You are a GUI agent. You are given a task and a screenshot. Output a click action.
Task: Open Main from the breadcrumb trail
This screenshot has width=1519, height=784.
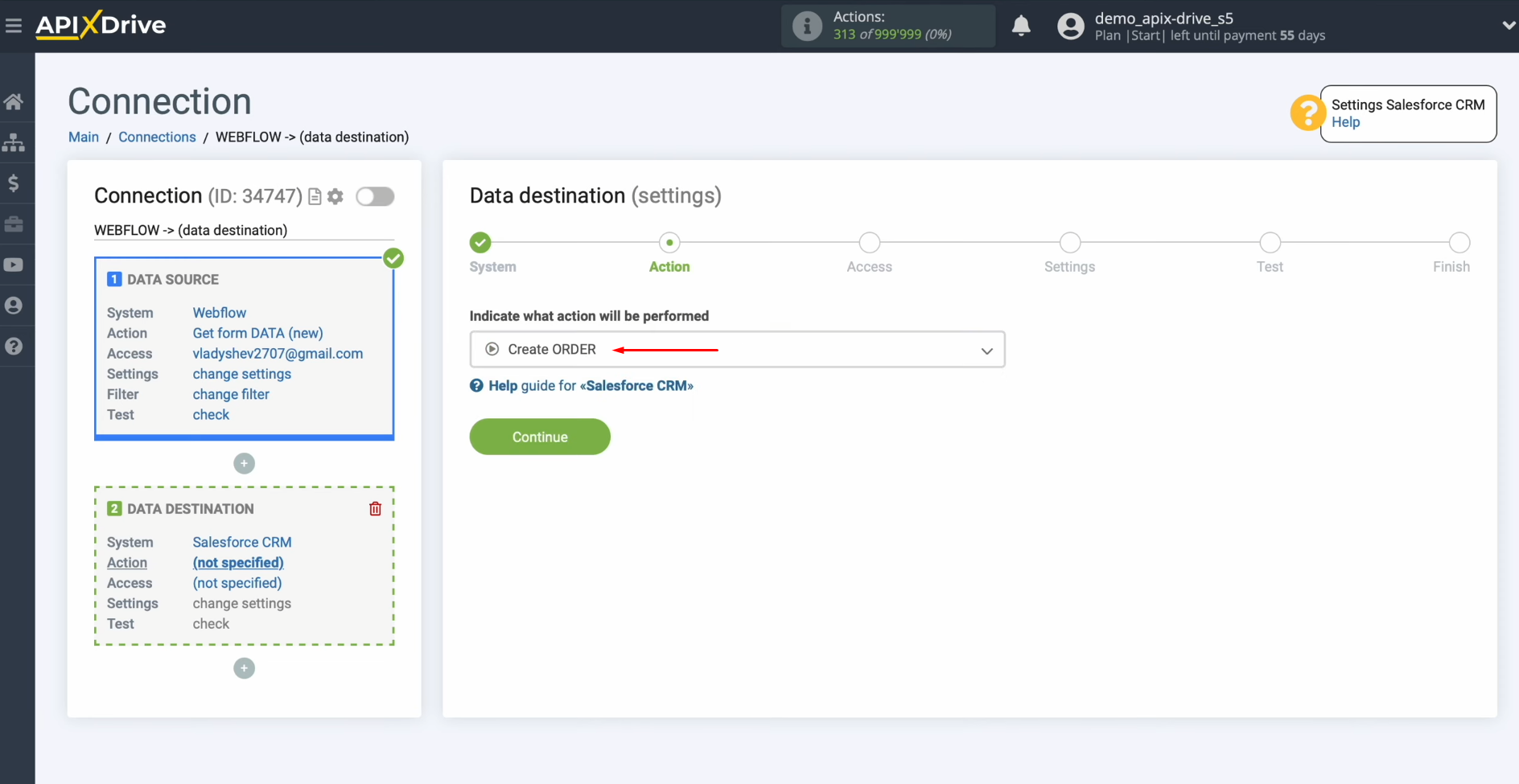pos(83,137)
